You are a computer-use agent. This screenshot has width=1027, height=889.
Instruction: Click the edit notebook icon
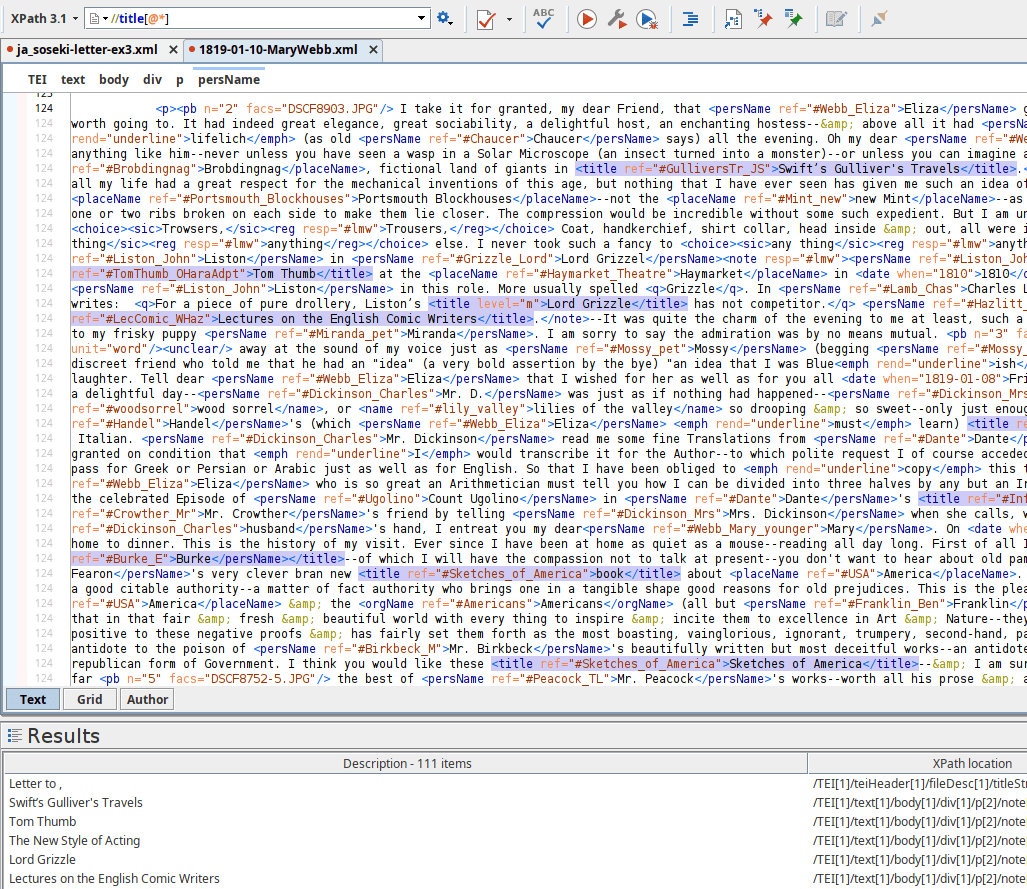[836, 19]
